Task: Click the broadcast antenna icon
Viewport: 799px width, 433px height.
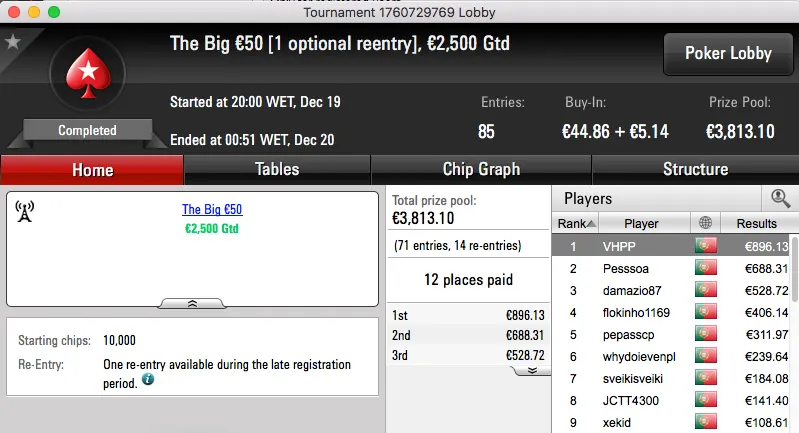Action: 25,211
